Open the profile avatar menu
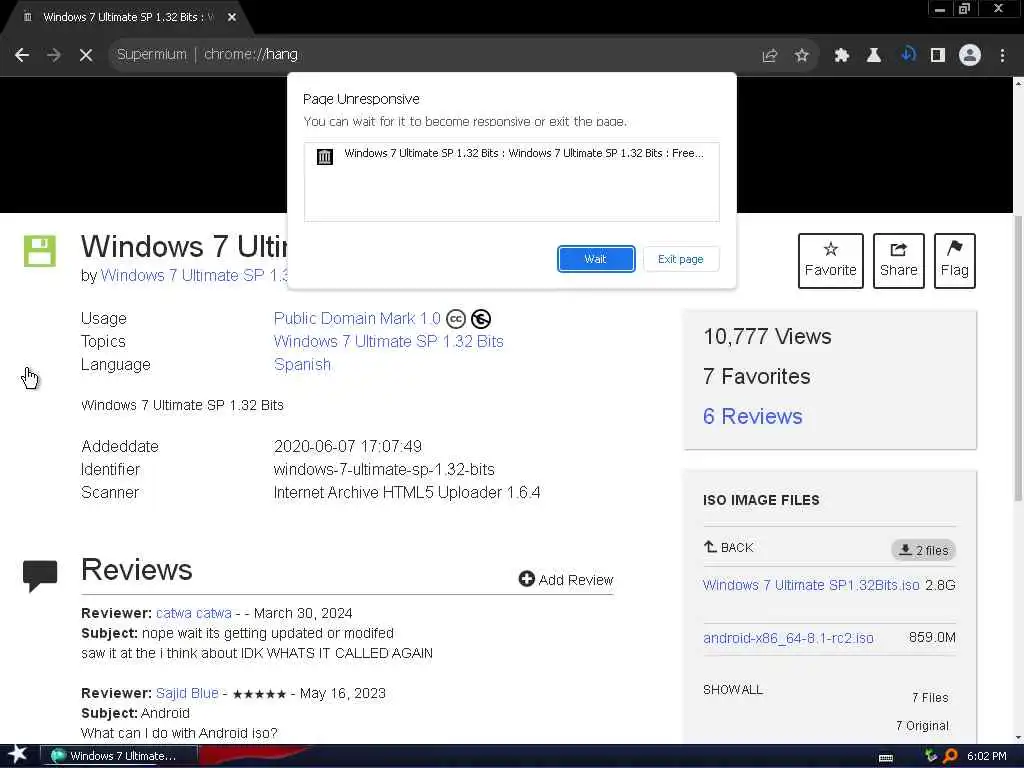1024x768 pixels. click(970, 55)
